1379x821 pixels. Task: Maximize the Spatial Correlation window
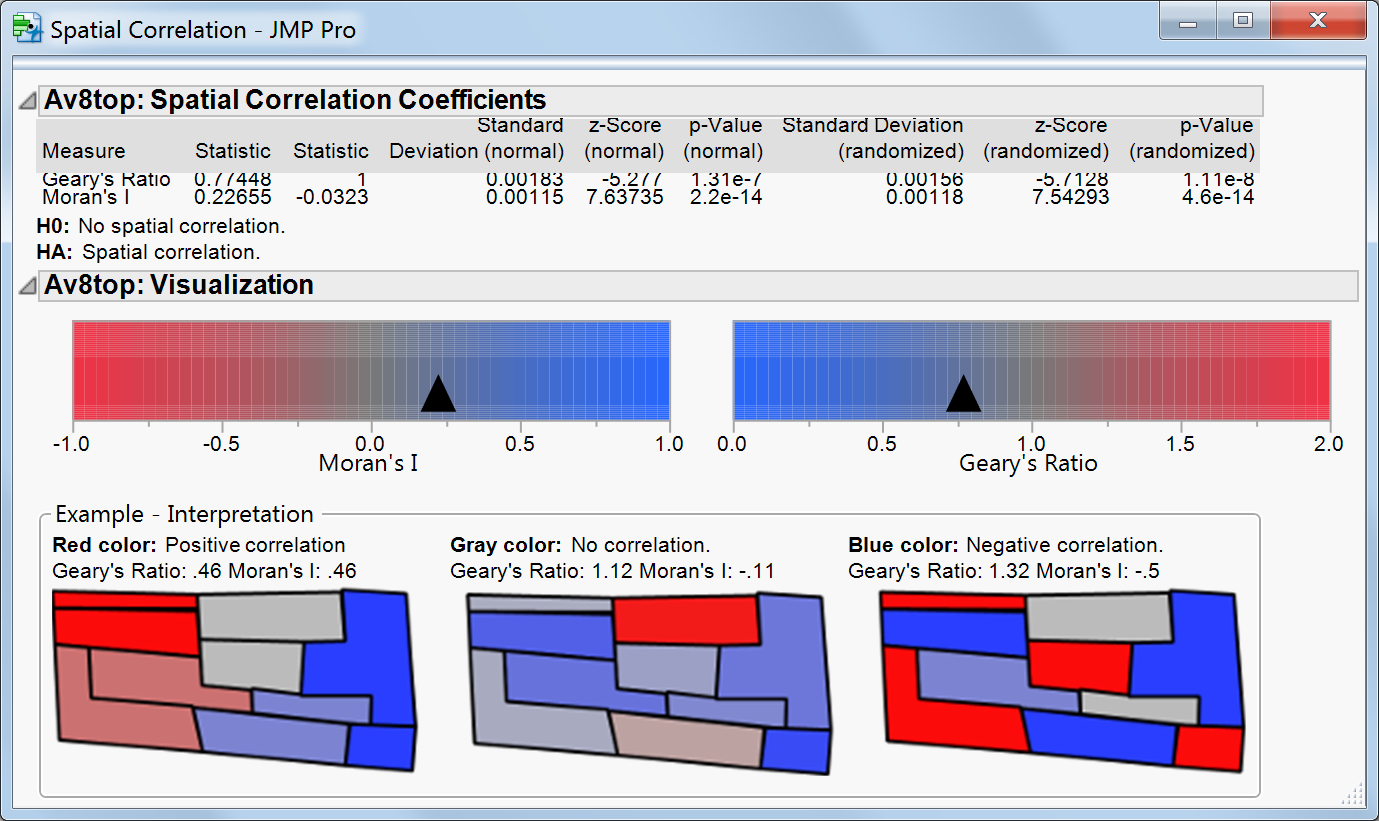1242,20
